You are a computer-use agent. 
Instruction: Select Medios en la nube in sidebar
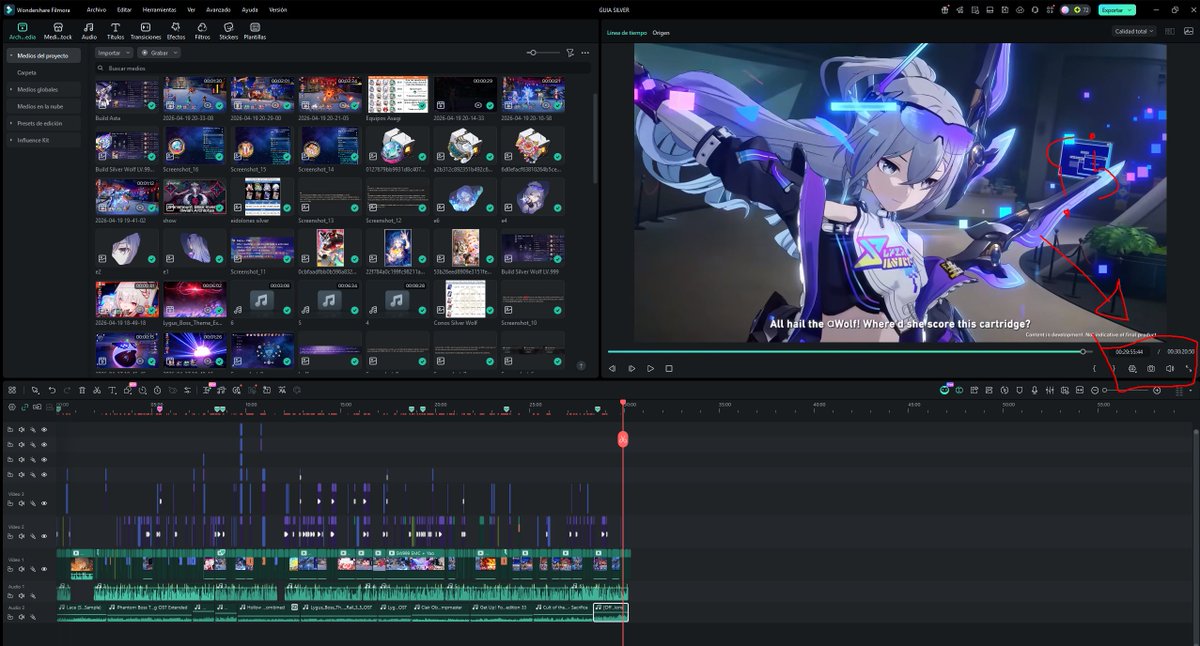coord(40,105)
